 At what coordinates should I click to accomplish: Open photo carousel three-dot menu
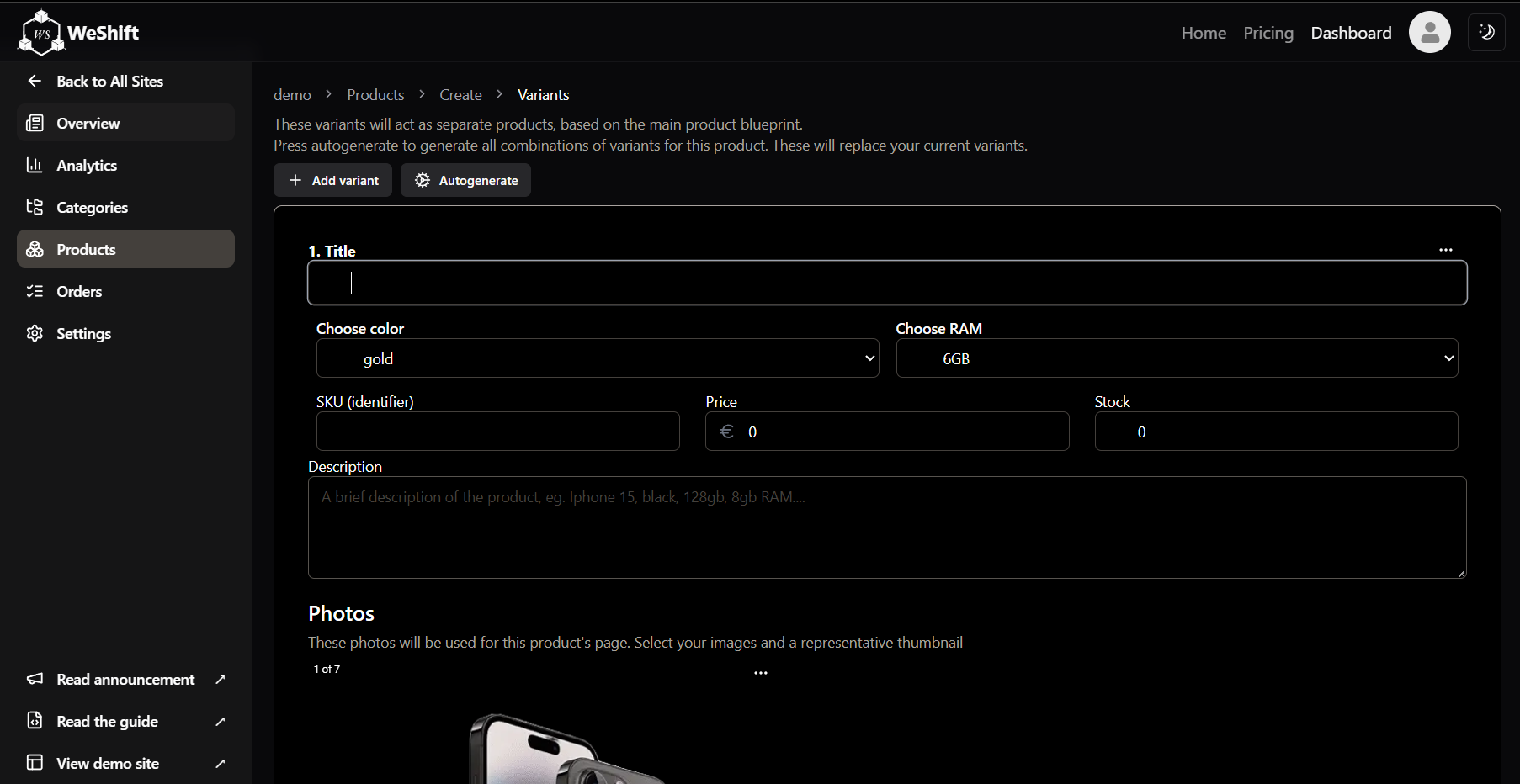(x=760, y=673)
